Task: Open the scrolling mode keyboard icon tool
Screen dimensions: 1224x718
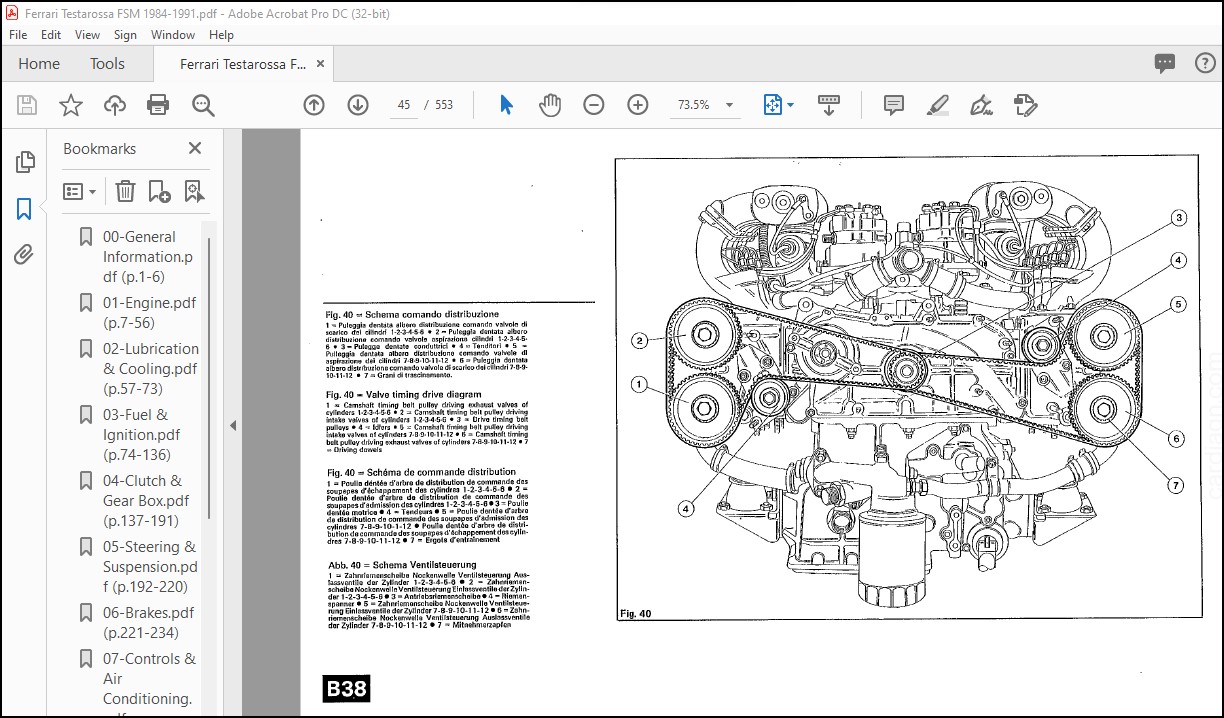Action: [x=828, y=105]
